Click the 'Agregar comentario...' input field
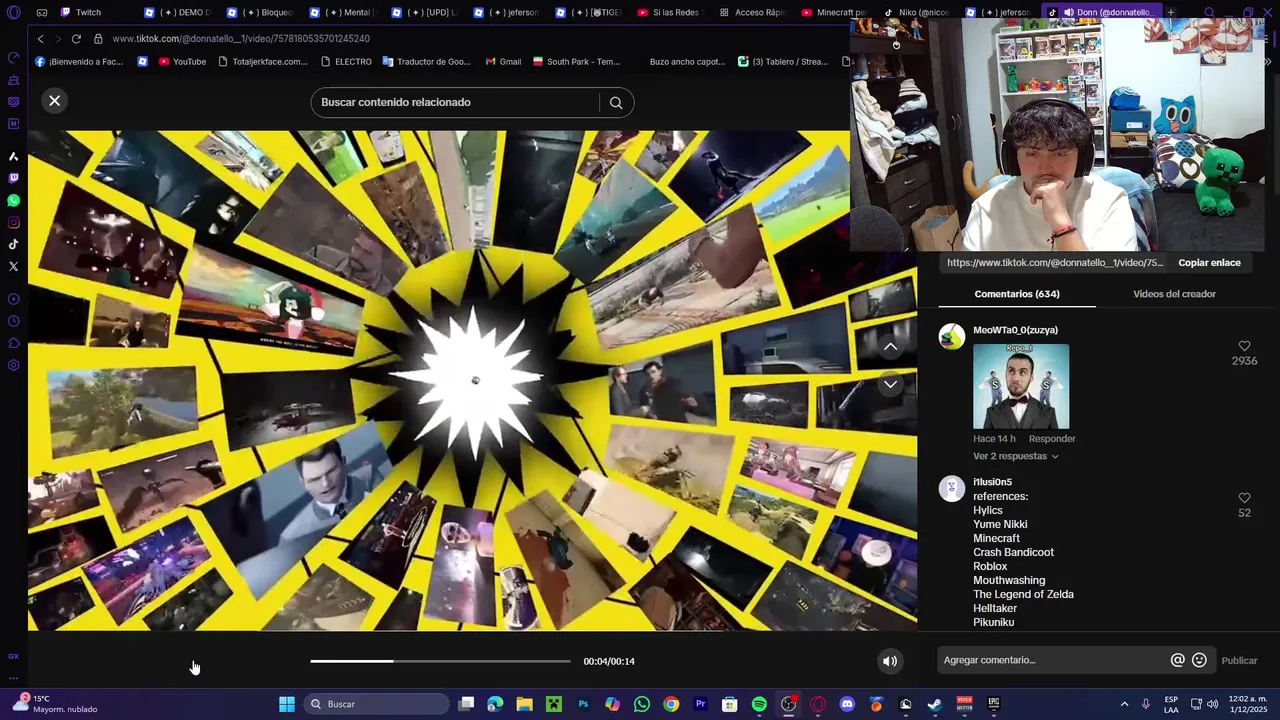Screen dimensions: 1280x720 (1055, 660)
